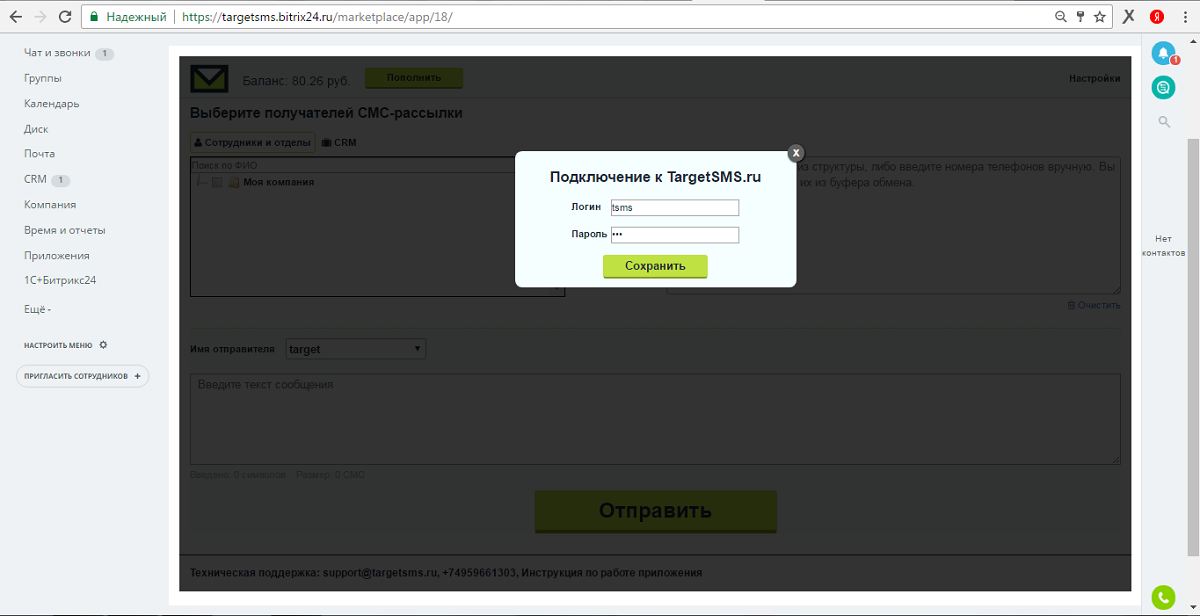Screen dimensions: 1200x616
Task: Click support@targetsms.ru email link
Action: pyautogui.click(x=379, y=573)
